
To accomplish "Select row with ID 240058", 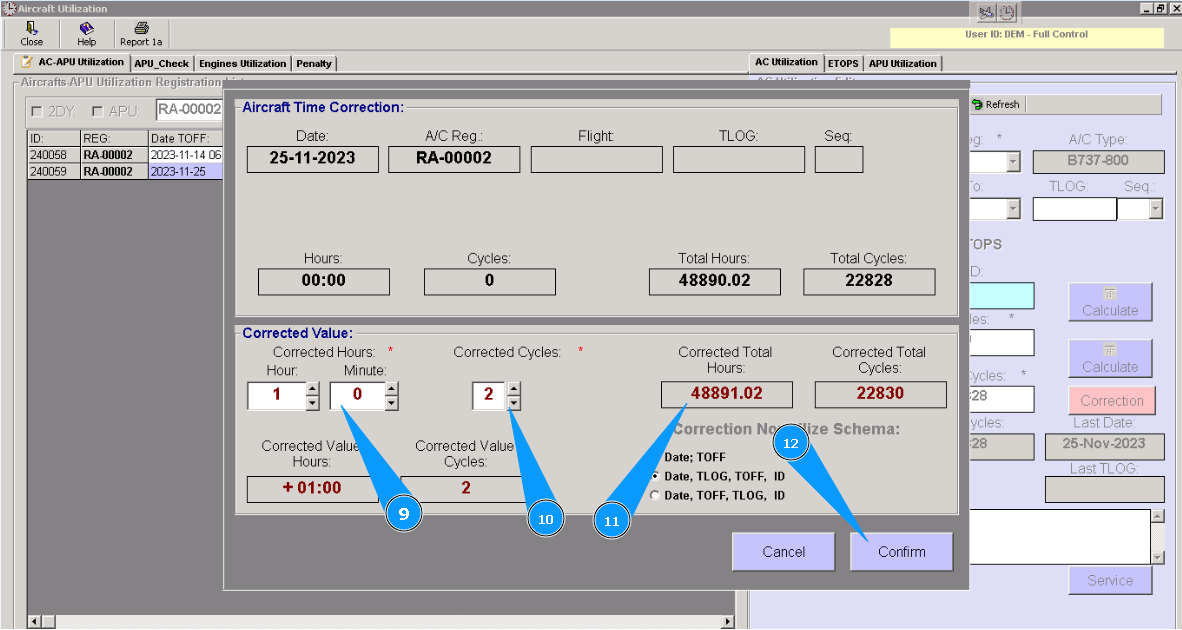I will [126, 154].
